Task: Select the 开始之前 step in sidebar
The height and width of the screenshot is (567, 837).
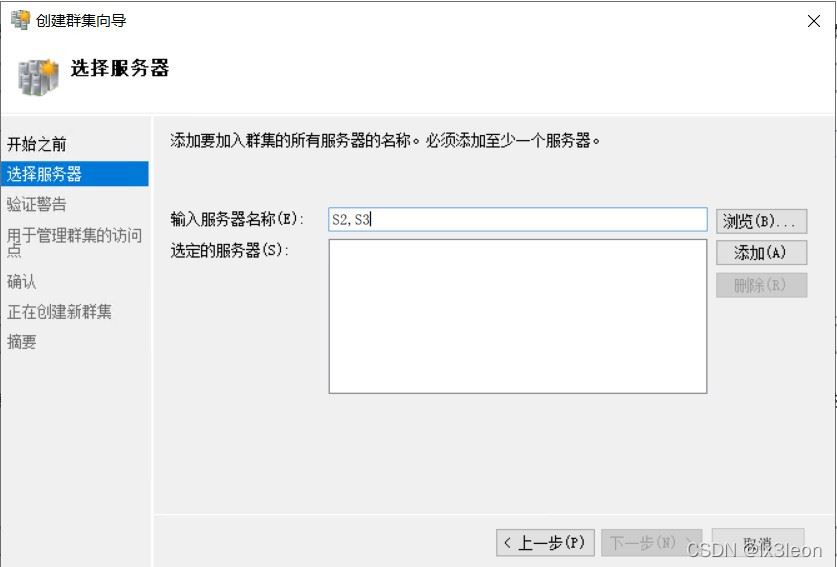Action: (37, 144)
